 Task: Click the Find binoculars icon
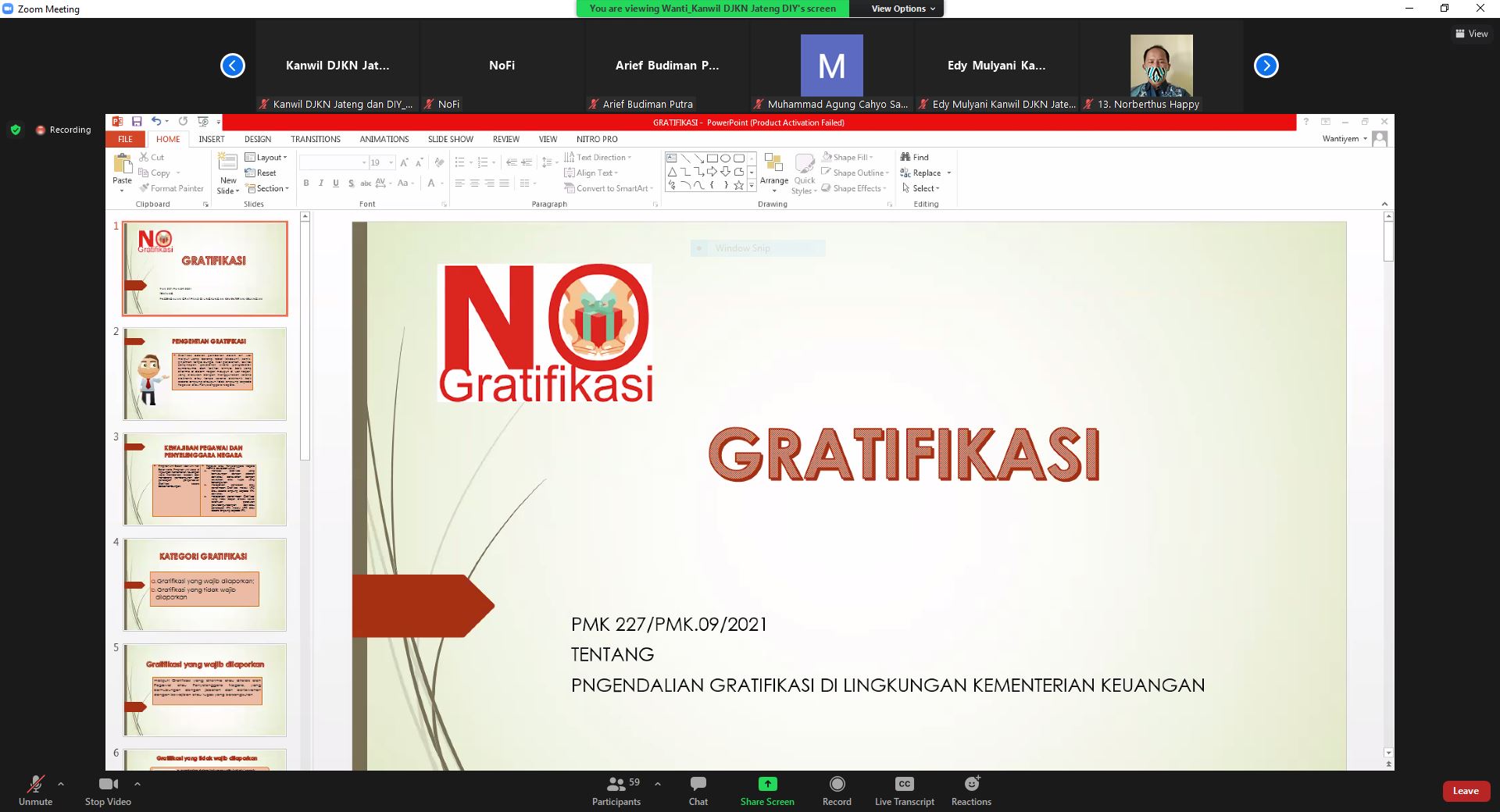tap(905, 157)
